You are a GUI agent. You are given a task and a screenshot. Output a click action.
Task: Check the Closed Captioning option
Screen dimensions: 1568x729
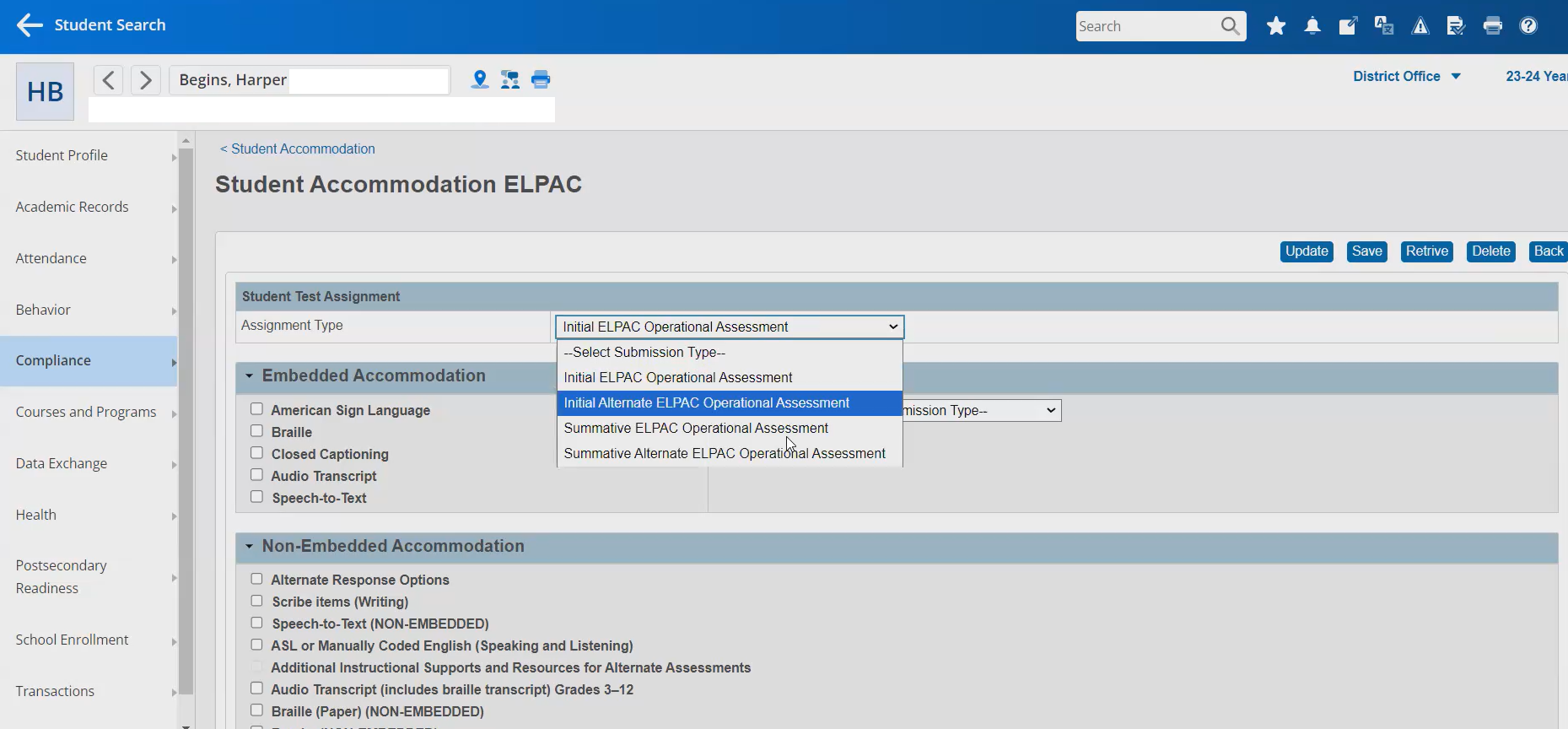[x=256, y=453]
